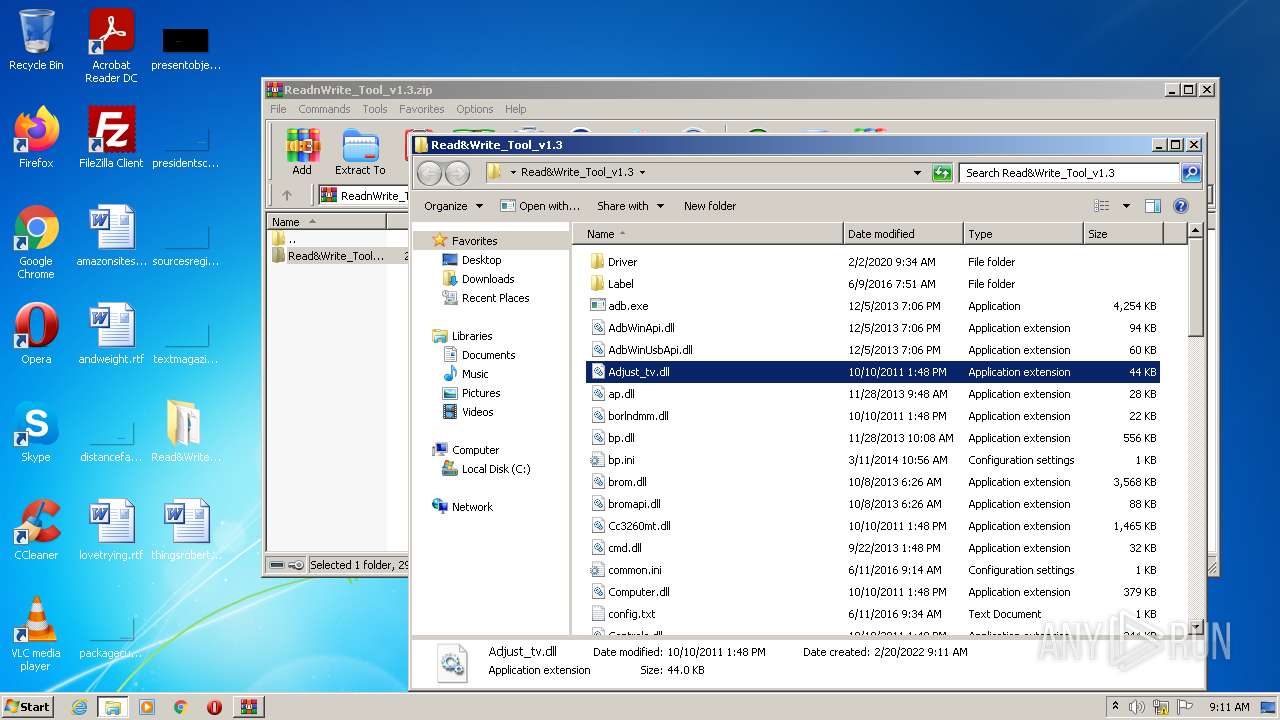The width and height of the screenshot is (1280, 720).
Task: Select the adb.exe file
Action: pos(872,306)
